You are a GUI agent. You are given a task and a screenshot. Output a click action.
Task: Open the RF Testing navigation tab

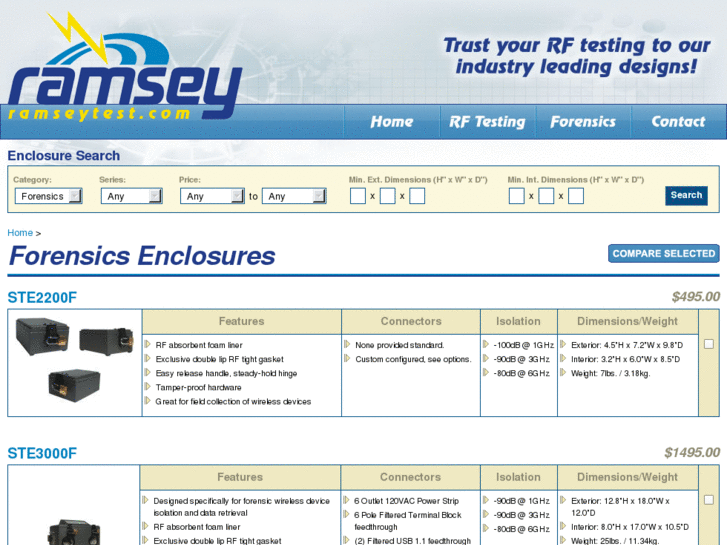pos(487,122)
